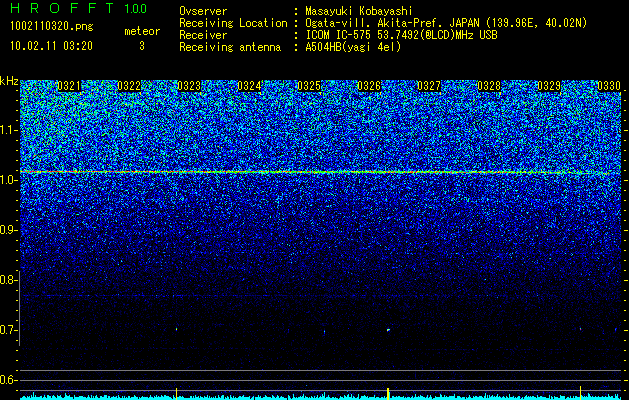Click the yellow meteor marker after 0329
The height and width of the screenshot is (400, 629).
pyautogui.click(x=580, y=392)
